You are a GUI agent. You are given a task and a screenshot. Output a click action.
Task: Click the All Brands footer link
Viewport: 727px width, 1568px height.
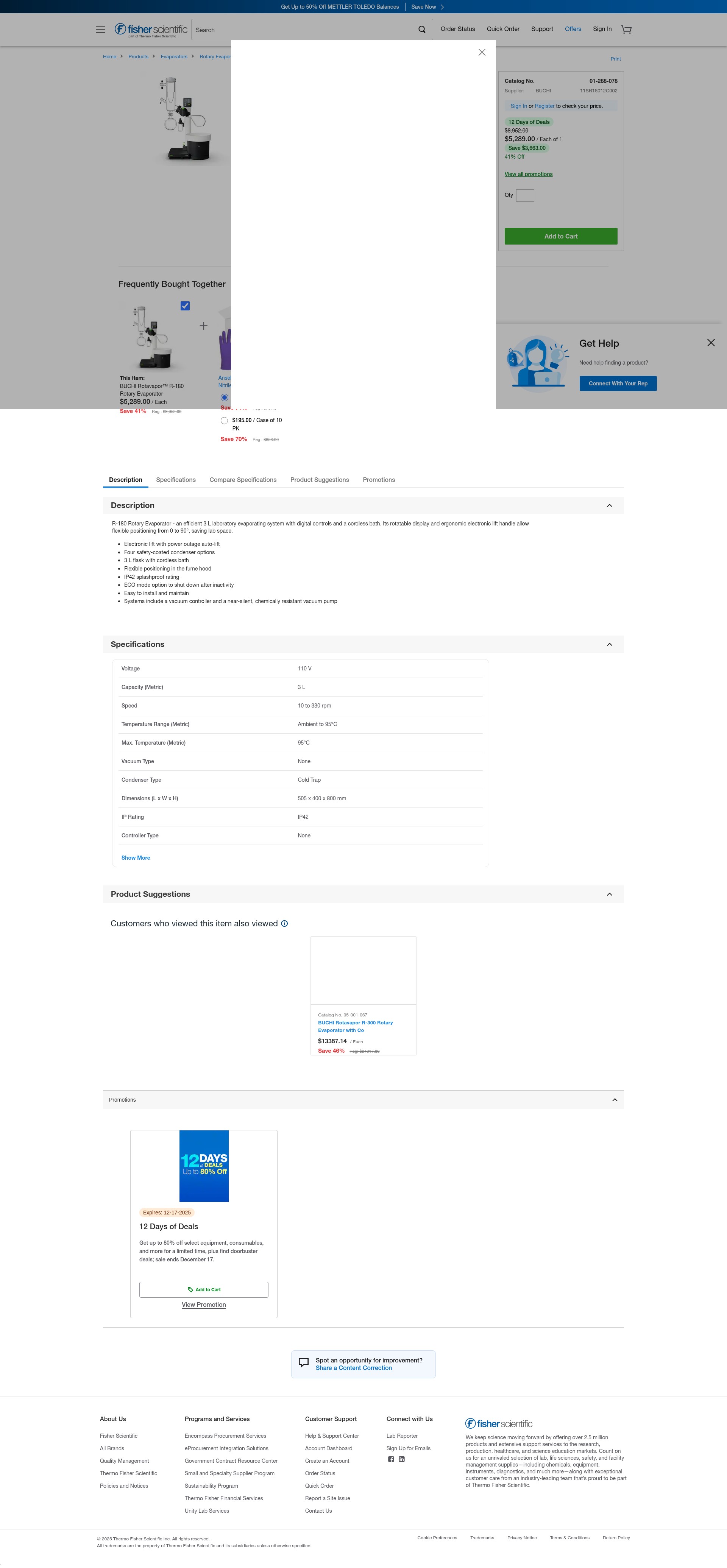112,1448
